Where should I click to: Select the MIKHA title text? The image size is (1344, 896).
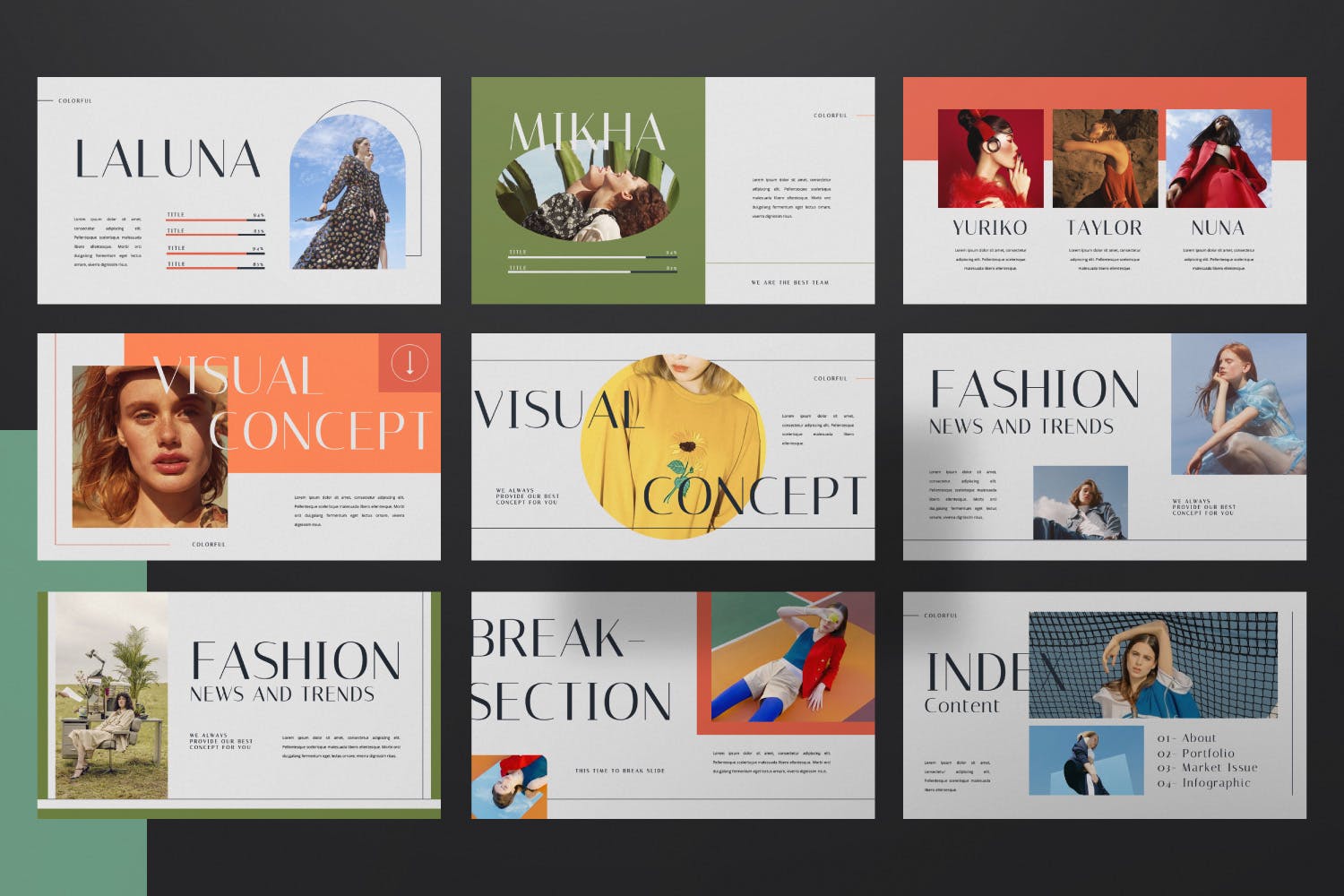click(587, 132)
